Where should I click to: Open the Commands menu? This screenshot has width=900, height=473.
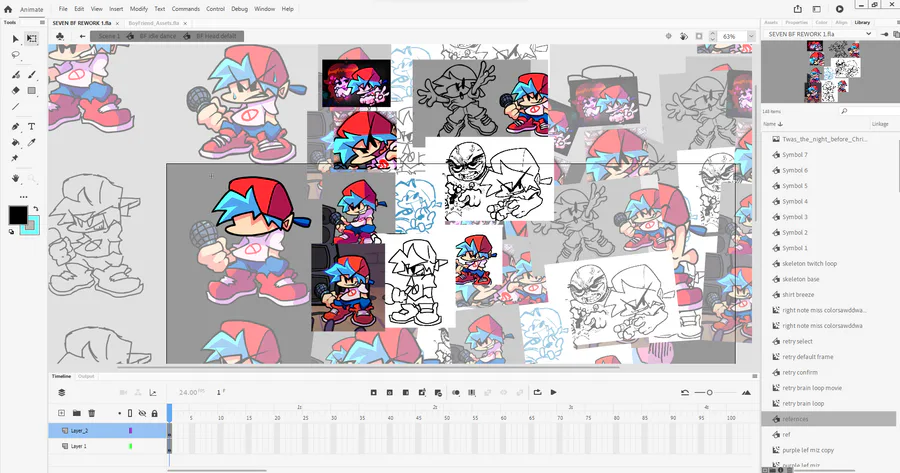click(185, 9)
